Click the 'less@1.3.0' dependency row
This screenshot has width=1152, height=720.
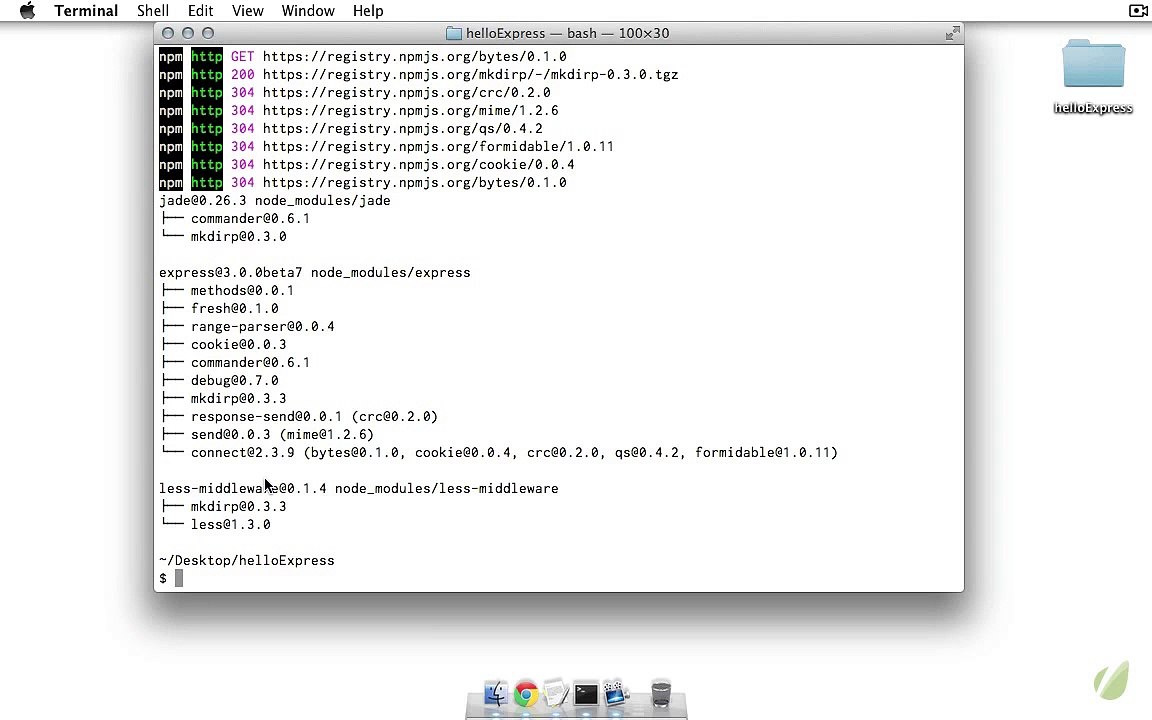231,525
